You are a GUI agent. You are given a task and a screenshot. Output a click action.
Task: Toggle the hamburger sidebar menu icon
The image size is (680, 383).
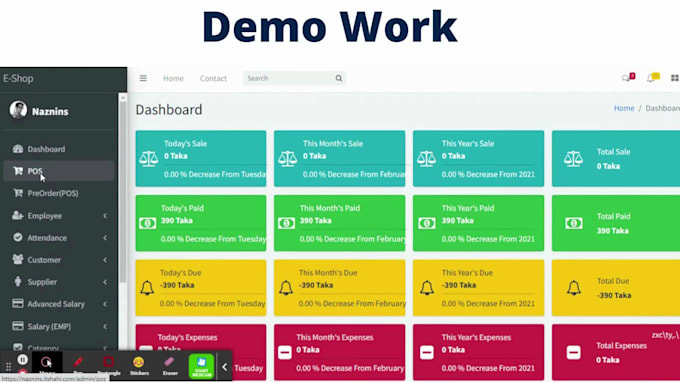point(143,78)
